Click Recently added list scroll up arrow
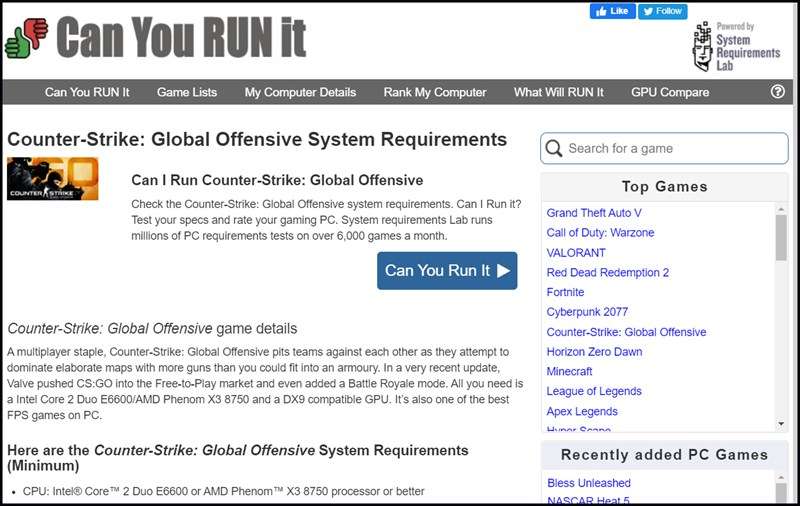The width and height of the screenshot is (800, 506). 781,477
